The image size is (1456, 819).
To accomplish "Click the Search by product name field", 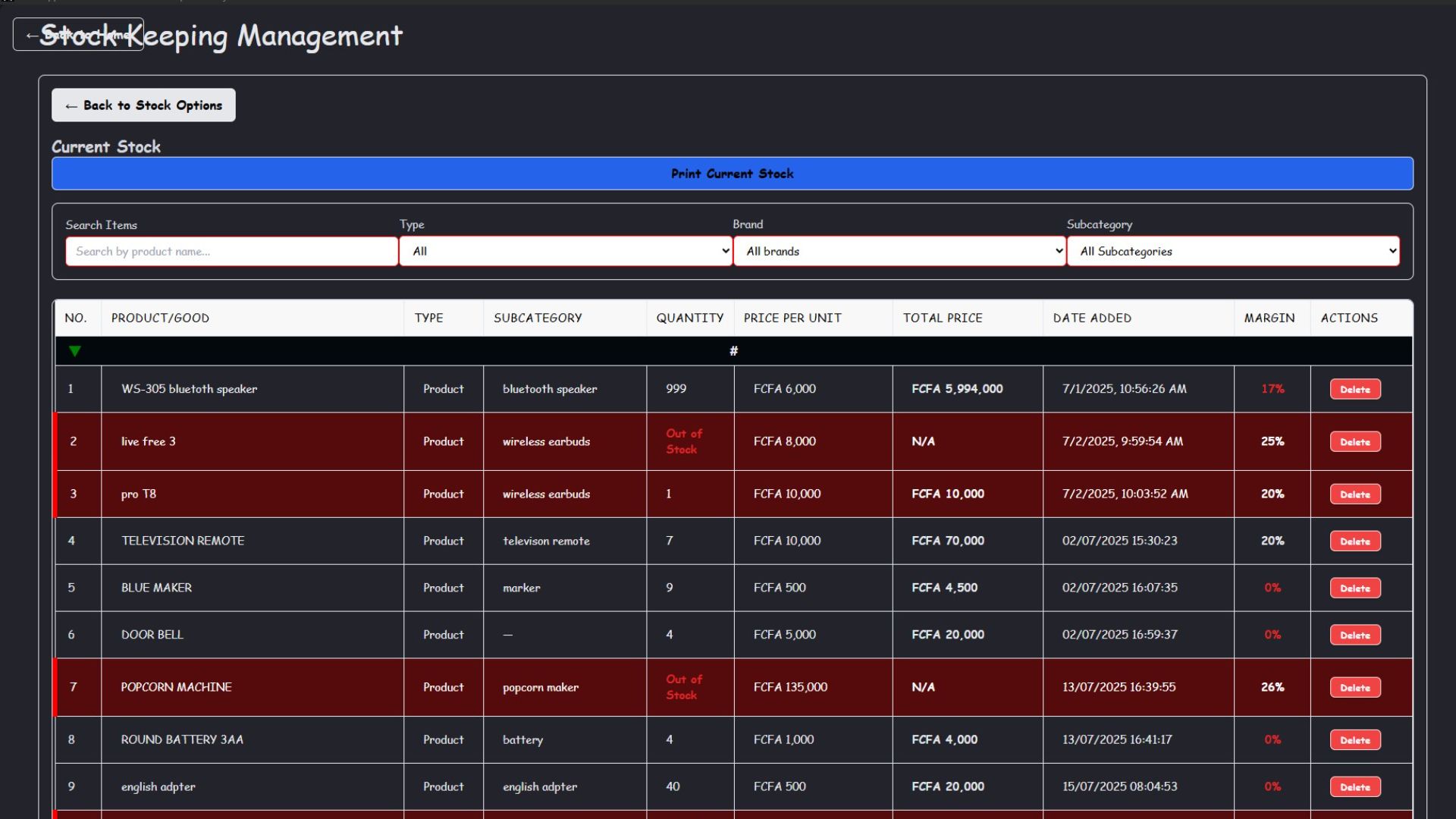I will [231, 251].
